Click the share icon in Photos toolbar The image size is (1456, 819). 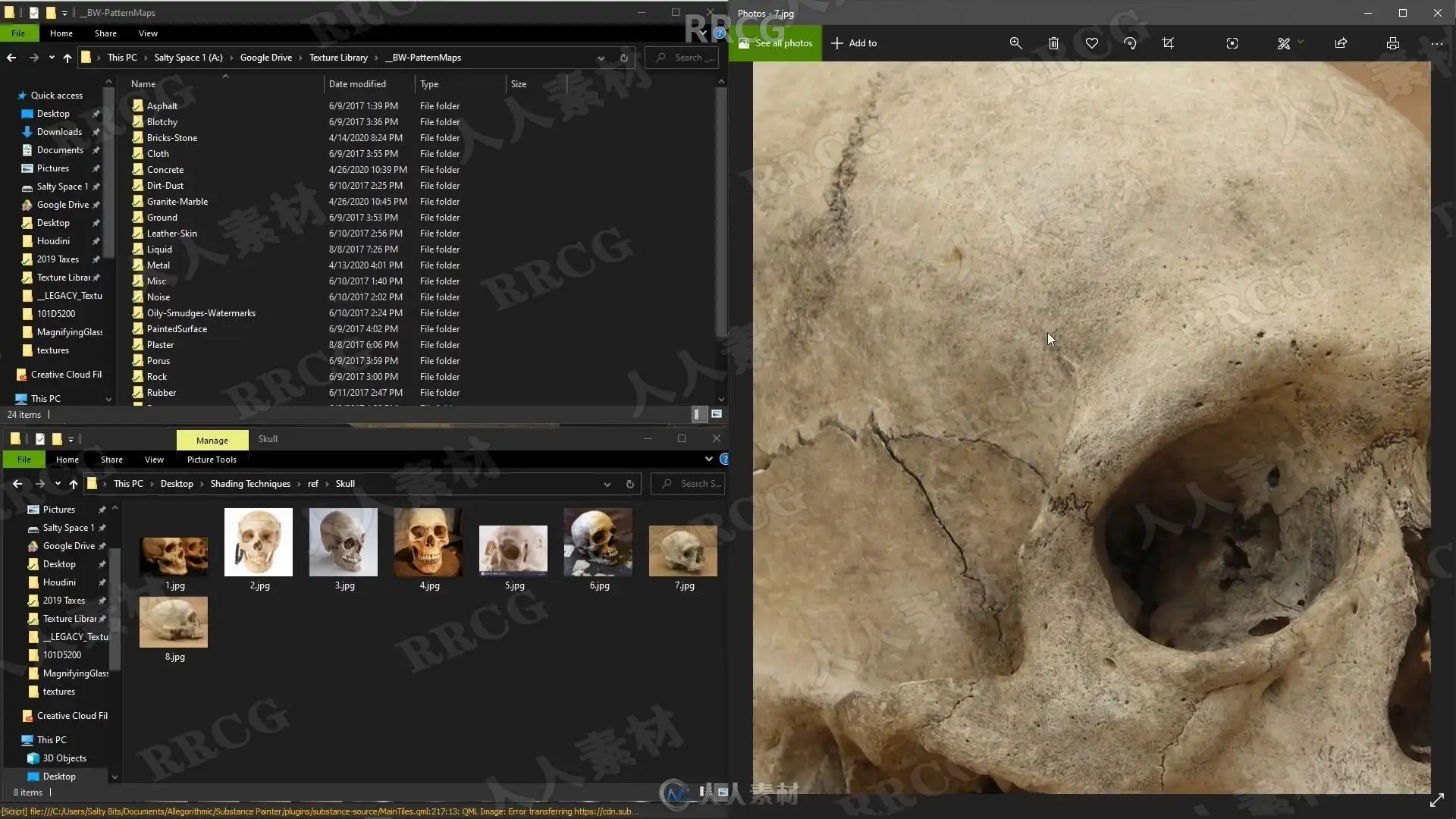1341,43
